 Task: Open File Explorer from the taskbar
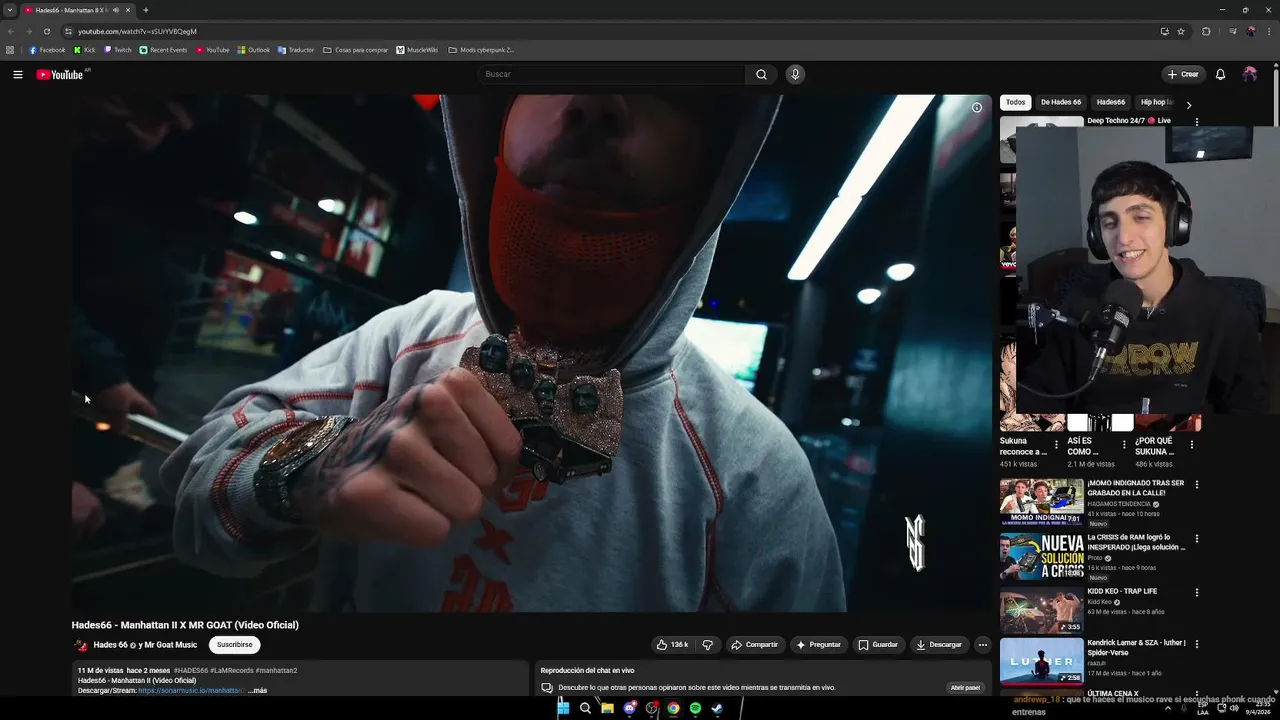click(607, 708)
